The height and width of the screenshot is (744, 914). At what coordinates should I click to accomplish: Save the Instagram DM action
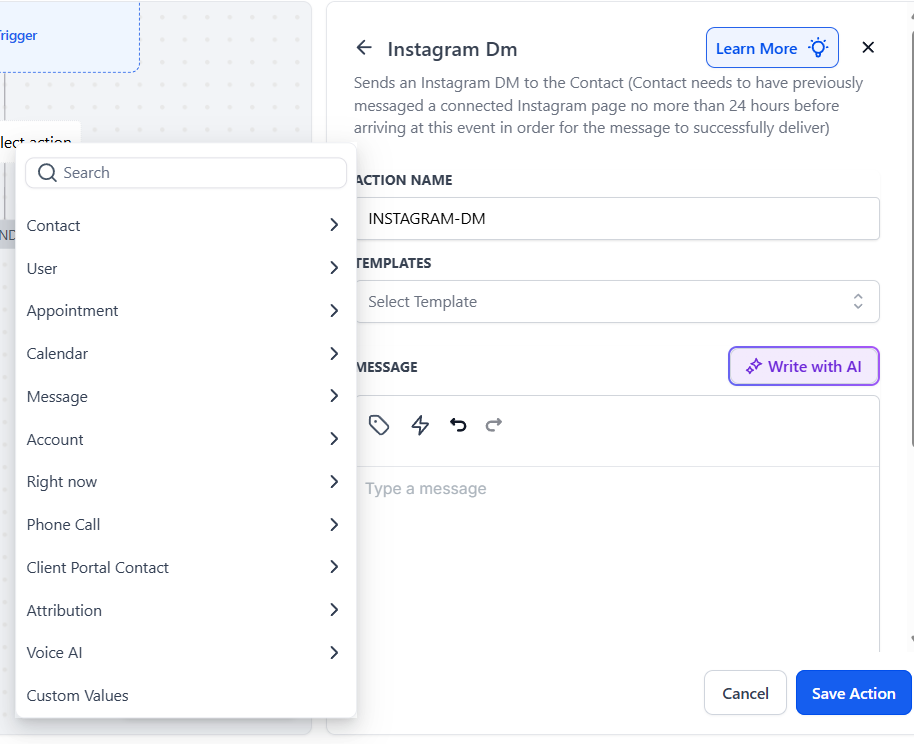[x=853, y=693]
